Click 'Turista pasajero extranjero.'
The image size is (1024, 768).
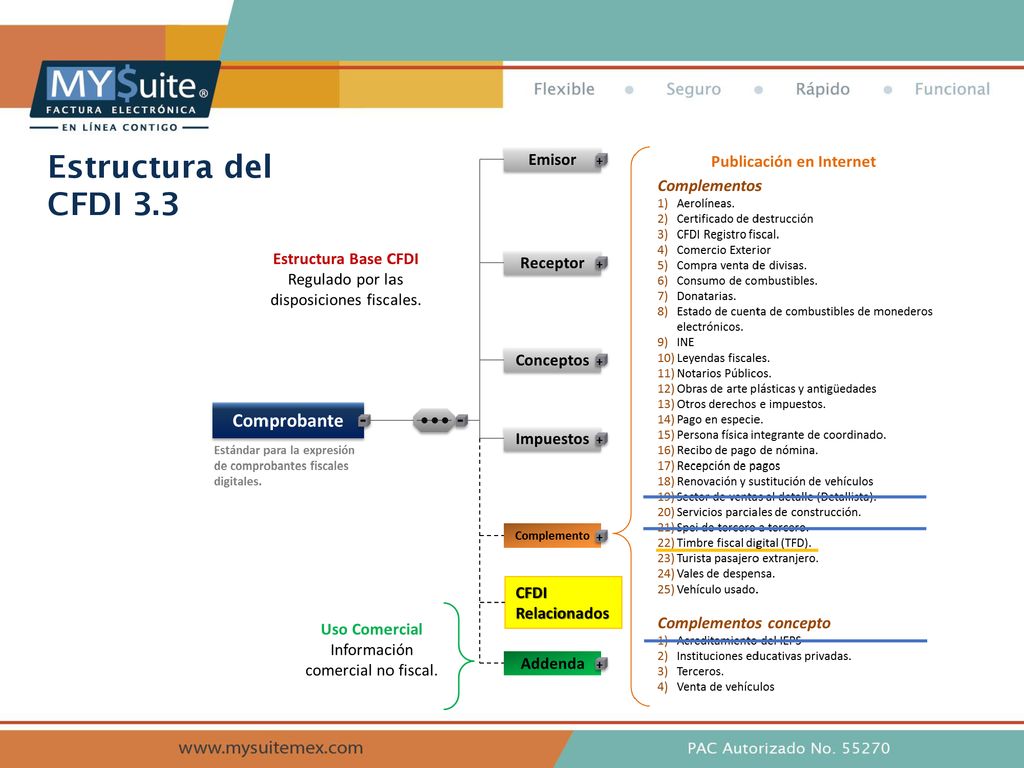(x=747, y=559)
